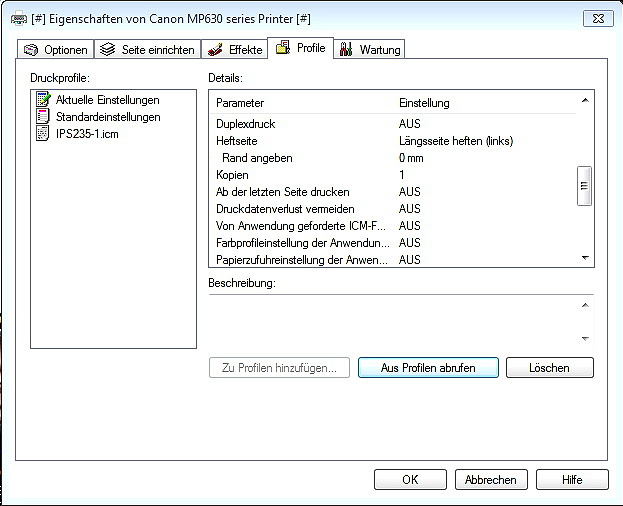Select the Duplexdruck row
The width and height of the screenshot is (623, 506).
pyautogui.click(x=393, y=124)
